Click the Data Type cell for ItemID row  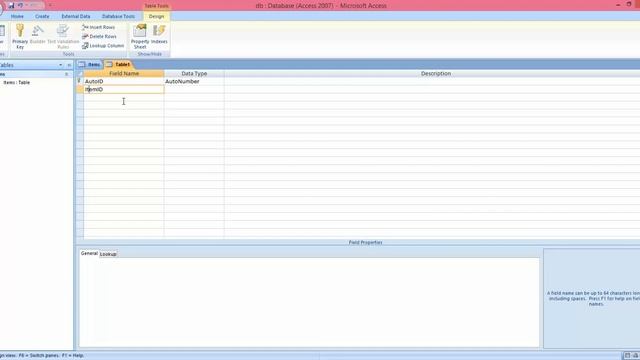(x=194, y=89)
